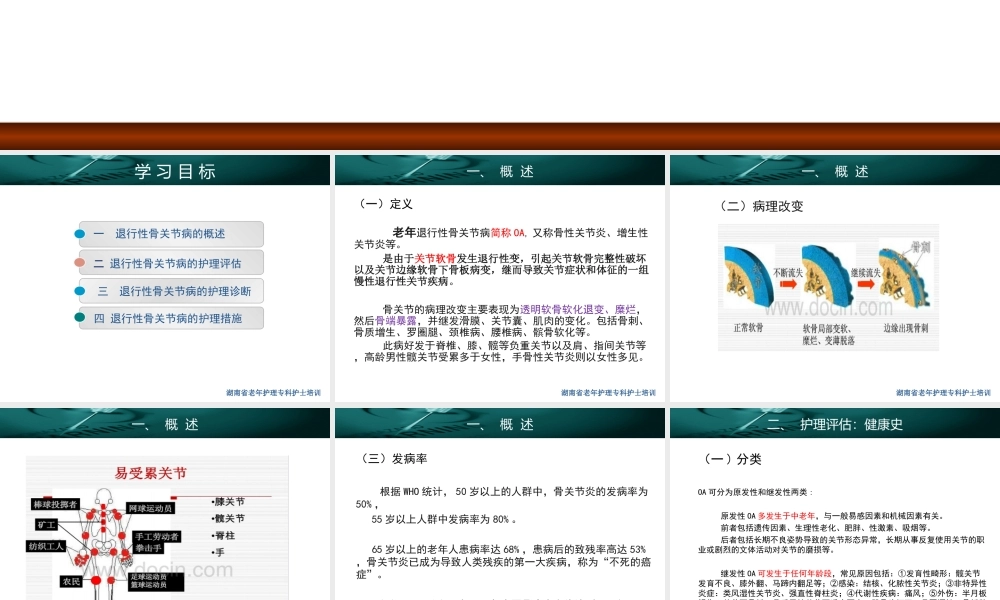The image size is (1000, 600).
Task: Click the 边缘出现骨刺 caption
Action: (x=906, y=328)
